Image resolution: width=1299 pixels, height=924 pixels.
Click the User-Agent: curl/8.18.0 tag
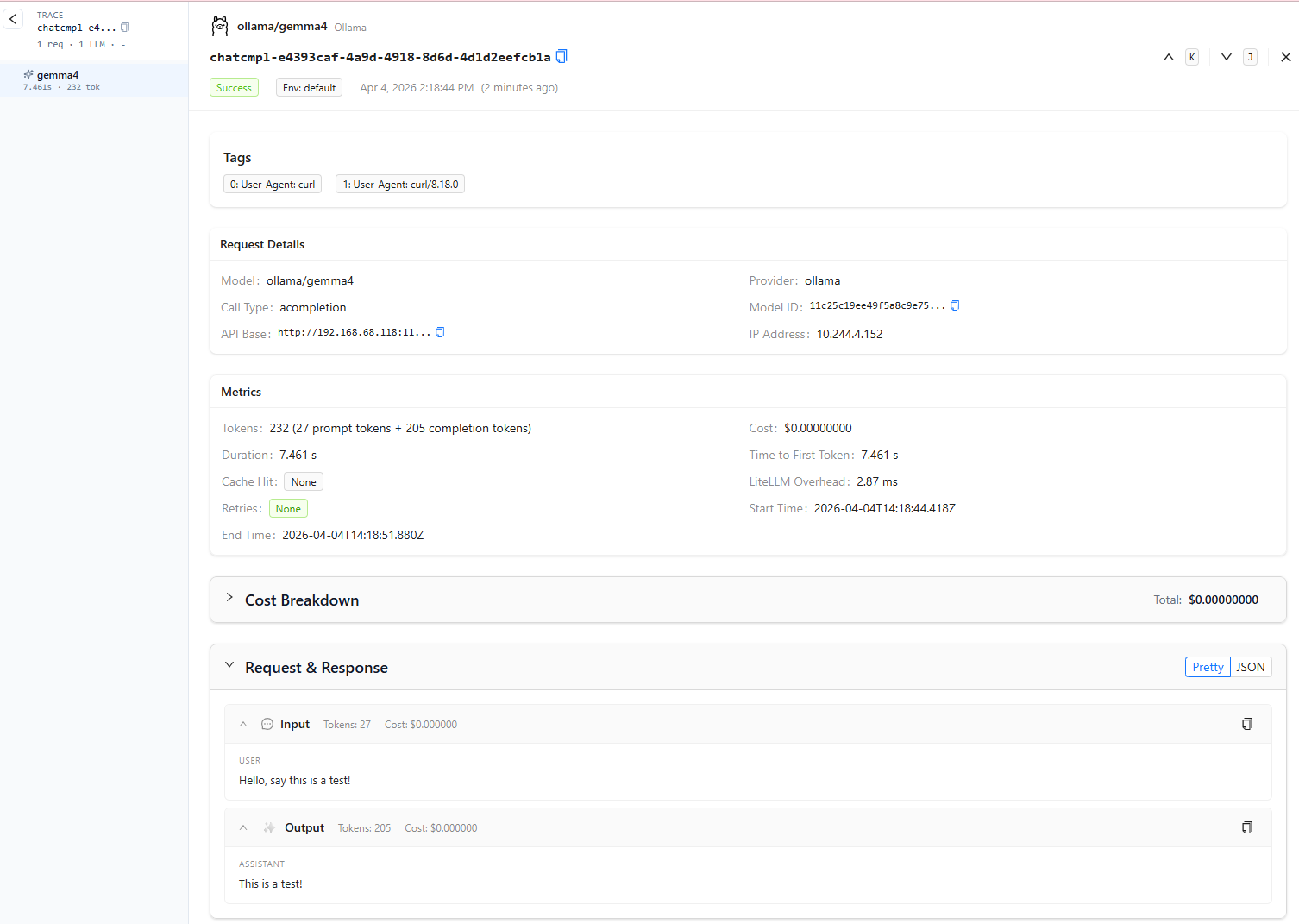pyautogui.click(x=400, y=185)
